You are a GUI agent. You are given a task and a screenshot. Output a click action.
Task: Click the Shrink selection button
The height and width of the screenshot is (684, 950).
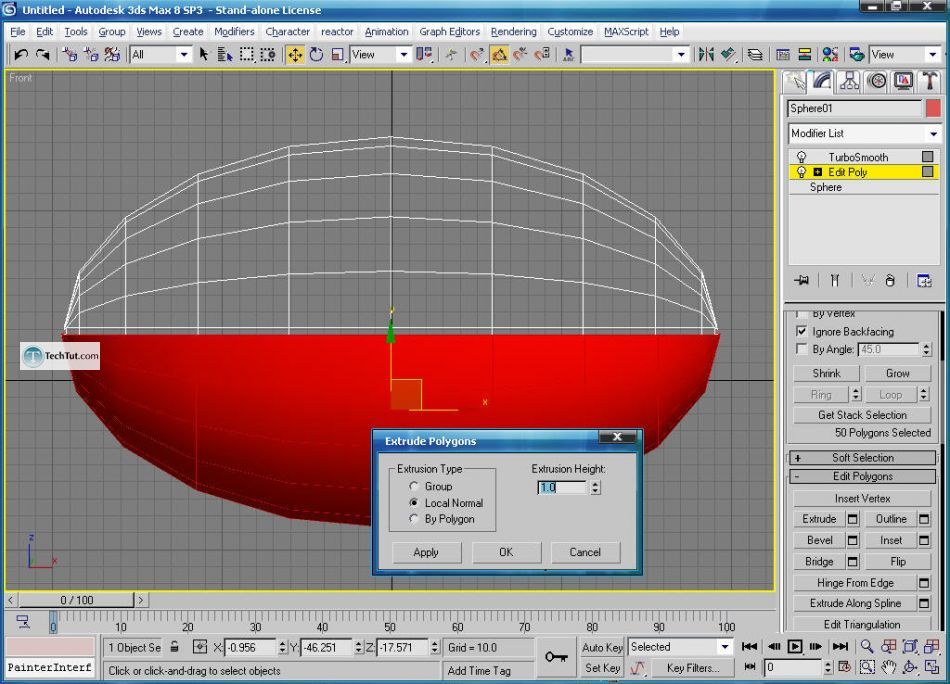[x=826, y=373]
